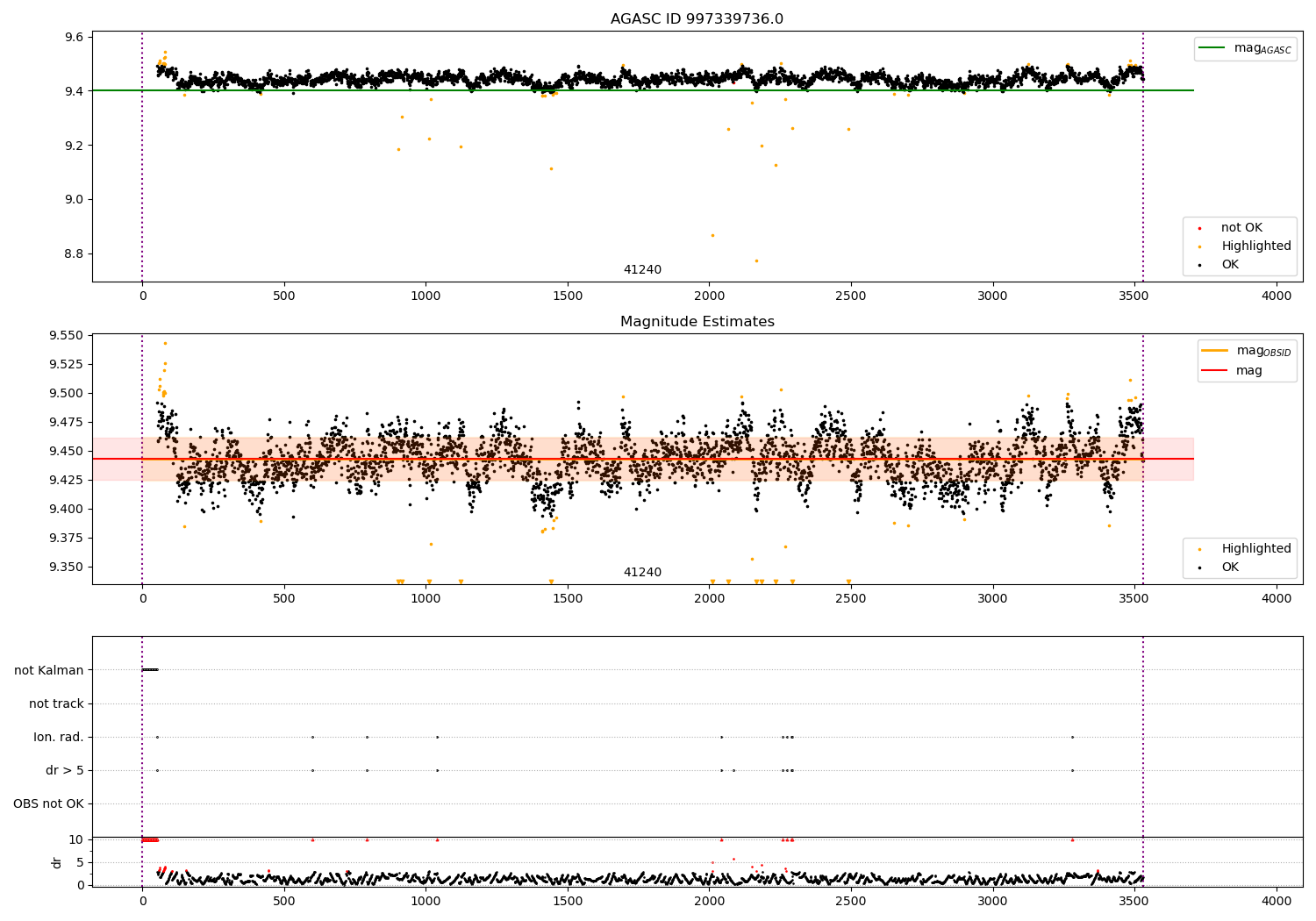Click the 'not track' y-axis label
Image resolution: width=1316 pixels, height=921 pixels.
click(56, 704)
